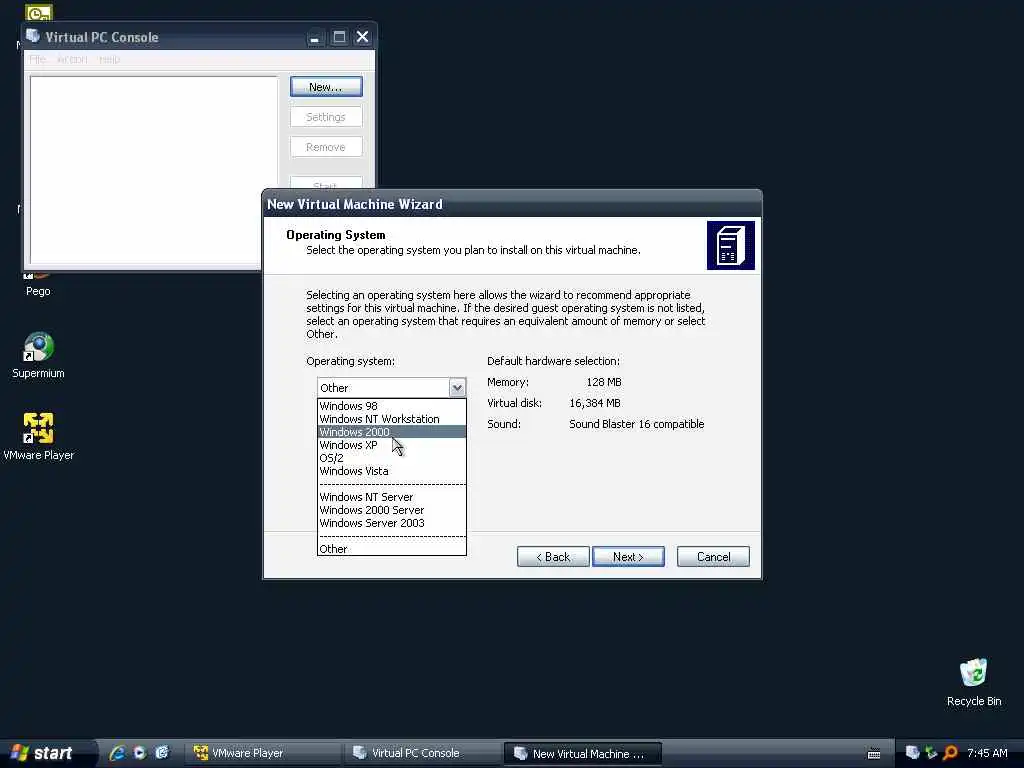Click the Virtual PC system tray icon
Screen dimensions: 1024x768
(913, 753)
